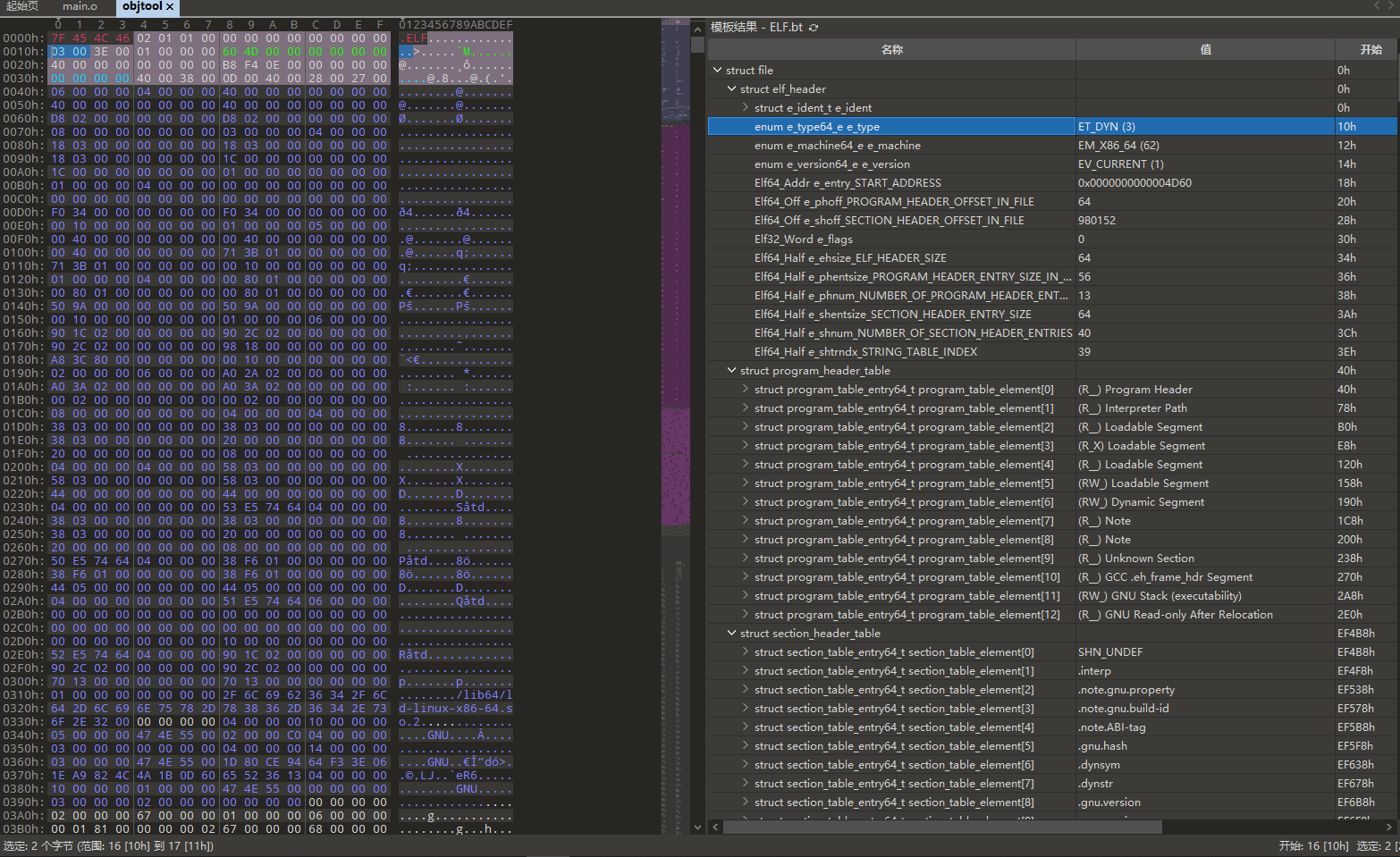Select the Elf32_Word e_flags row
Screen dimensions: 1400x857
(x=1052, y=239)
